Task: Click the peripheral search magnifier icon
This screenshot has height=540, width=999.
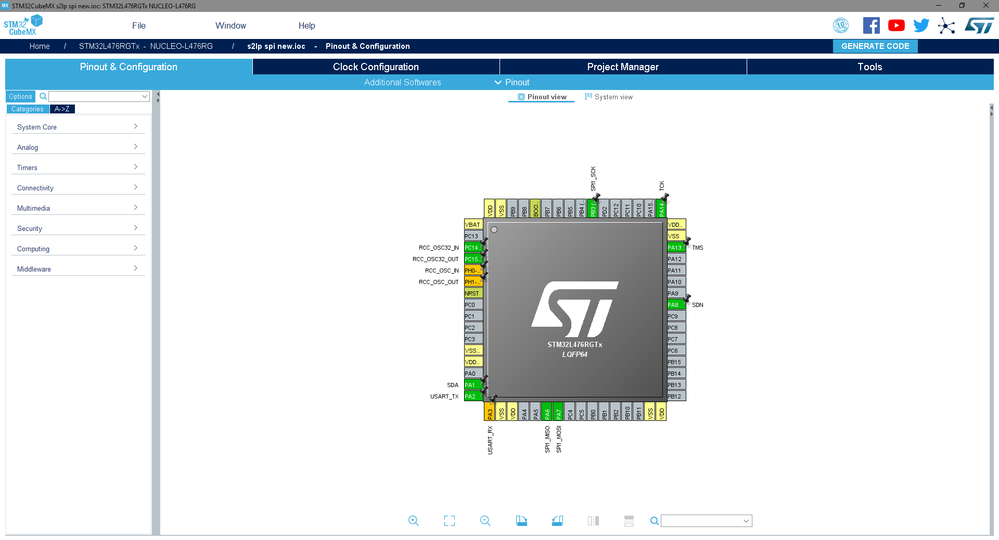Action: tap(43, 97)
